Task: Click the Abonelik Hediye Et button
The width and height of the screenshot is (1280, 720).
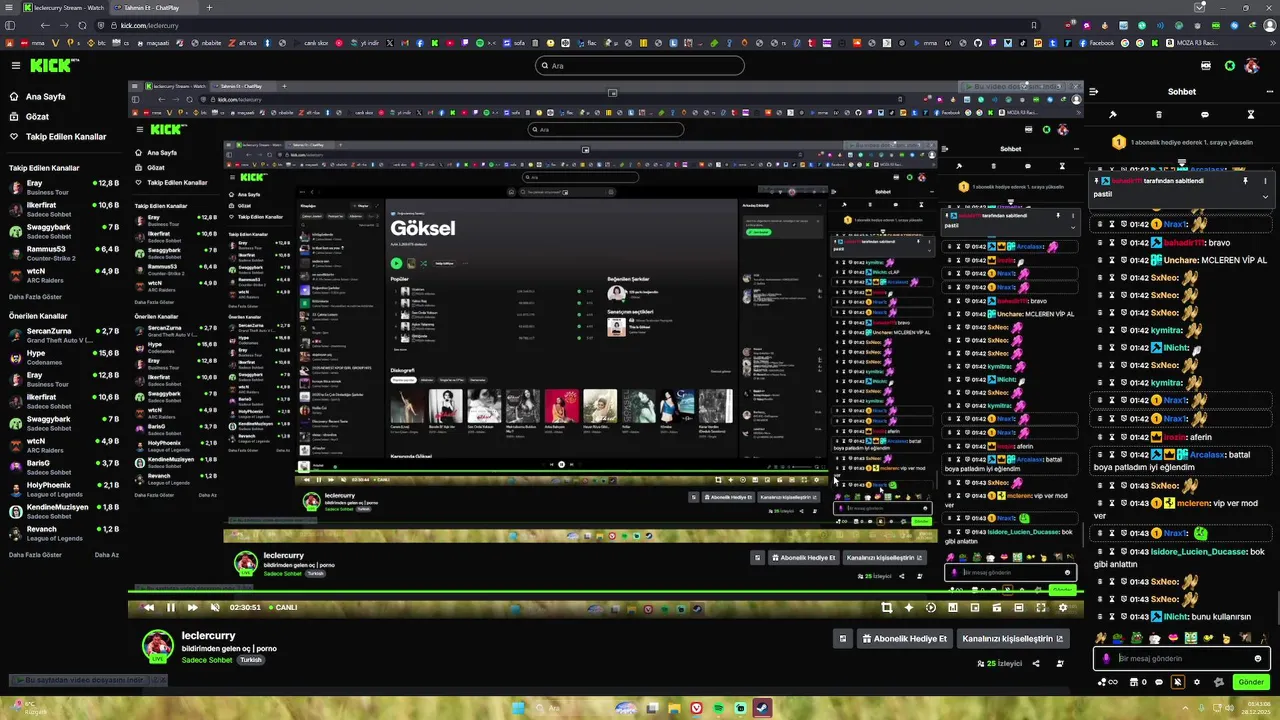Action: tap(903, 638)
